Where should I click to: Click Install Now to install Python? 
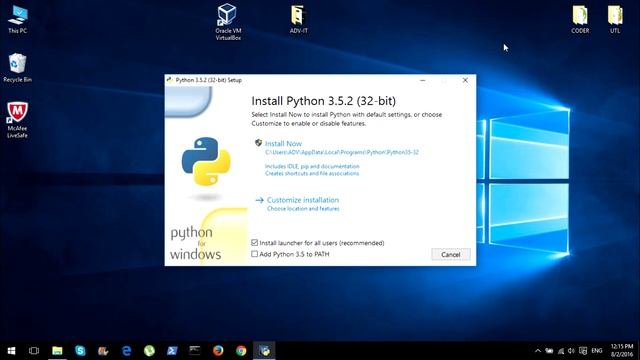(x=283, y=144)
